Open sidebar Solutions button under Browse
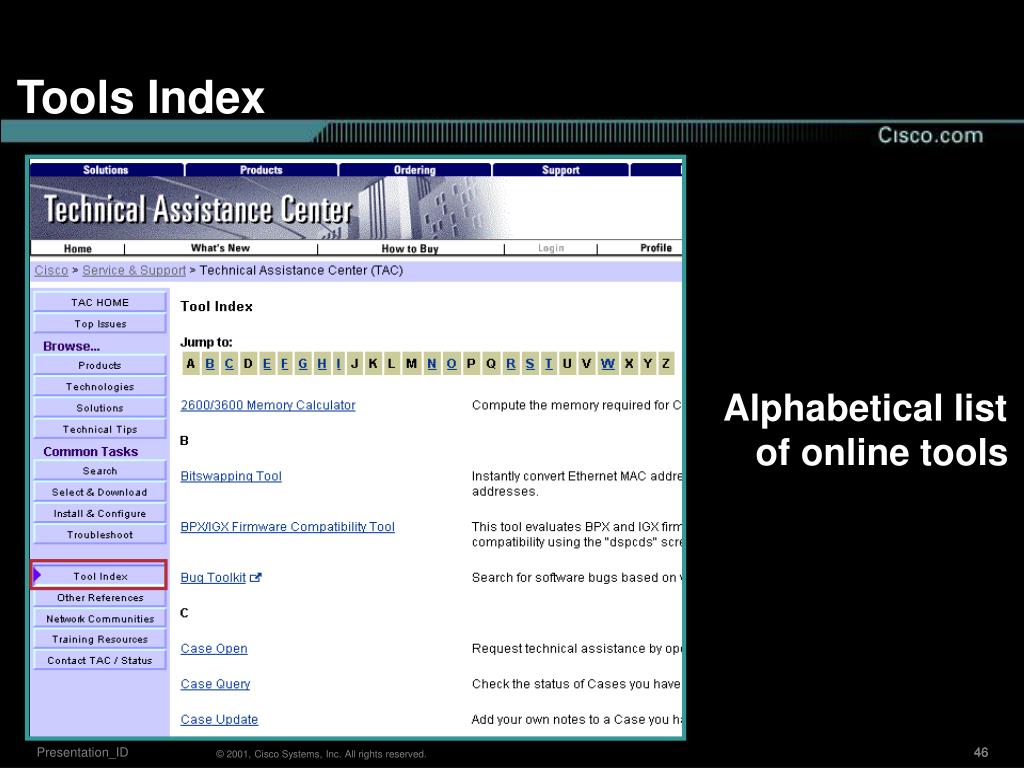This screenshot has width=1024, height=768. point(100,408)
